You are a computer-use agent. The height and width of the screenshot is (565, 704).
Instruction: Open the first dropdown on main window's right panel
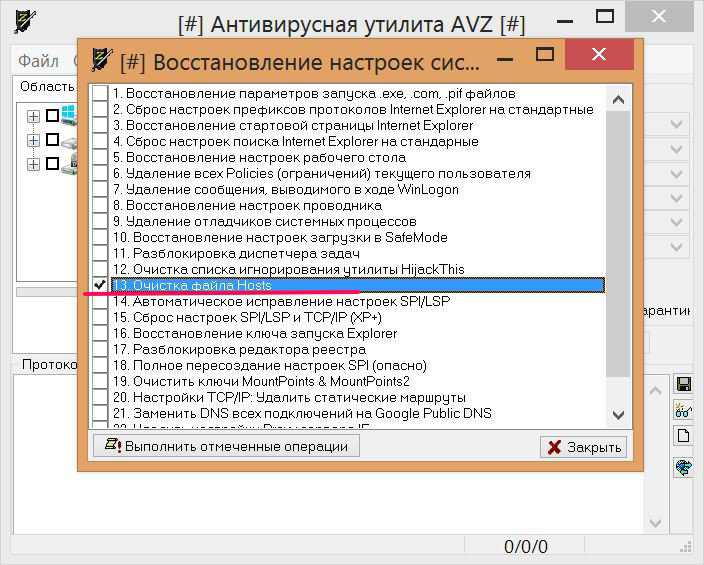(x=677, y=124)
